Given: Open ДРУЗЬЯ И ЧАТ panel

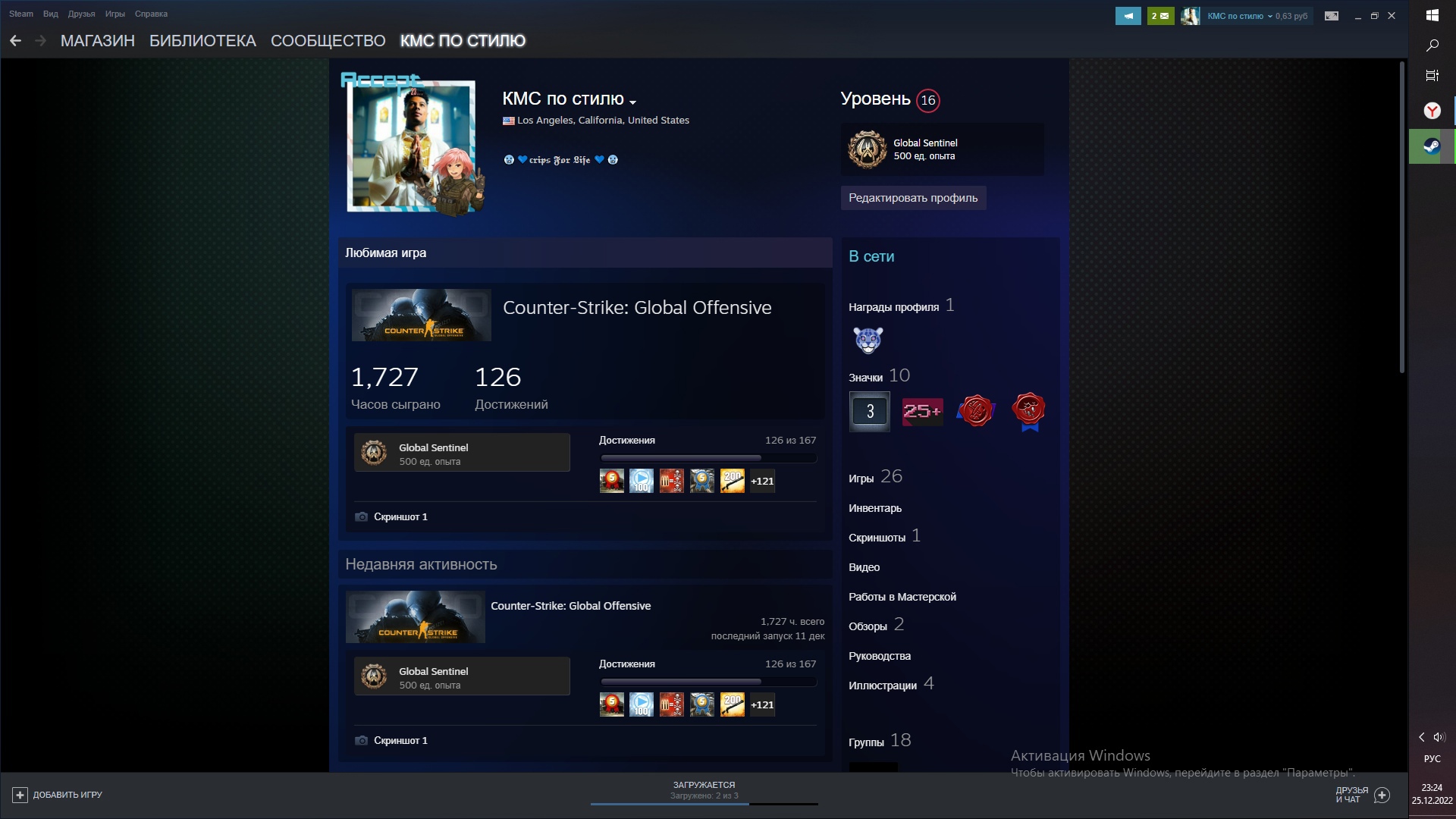Looking at the screenshot, I should 1362,795.
